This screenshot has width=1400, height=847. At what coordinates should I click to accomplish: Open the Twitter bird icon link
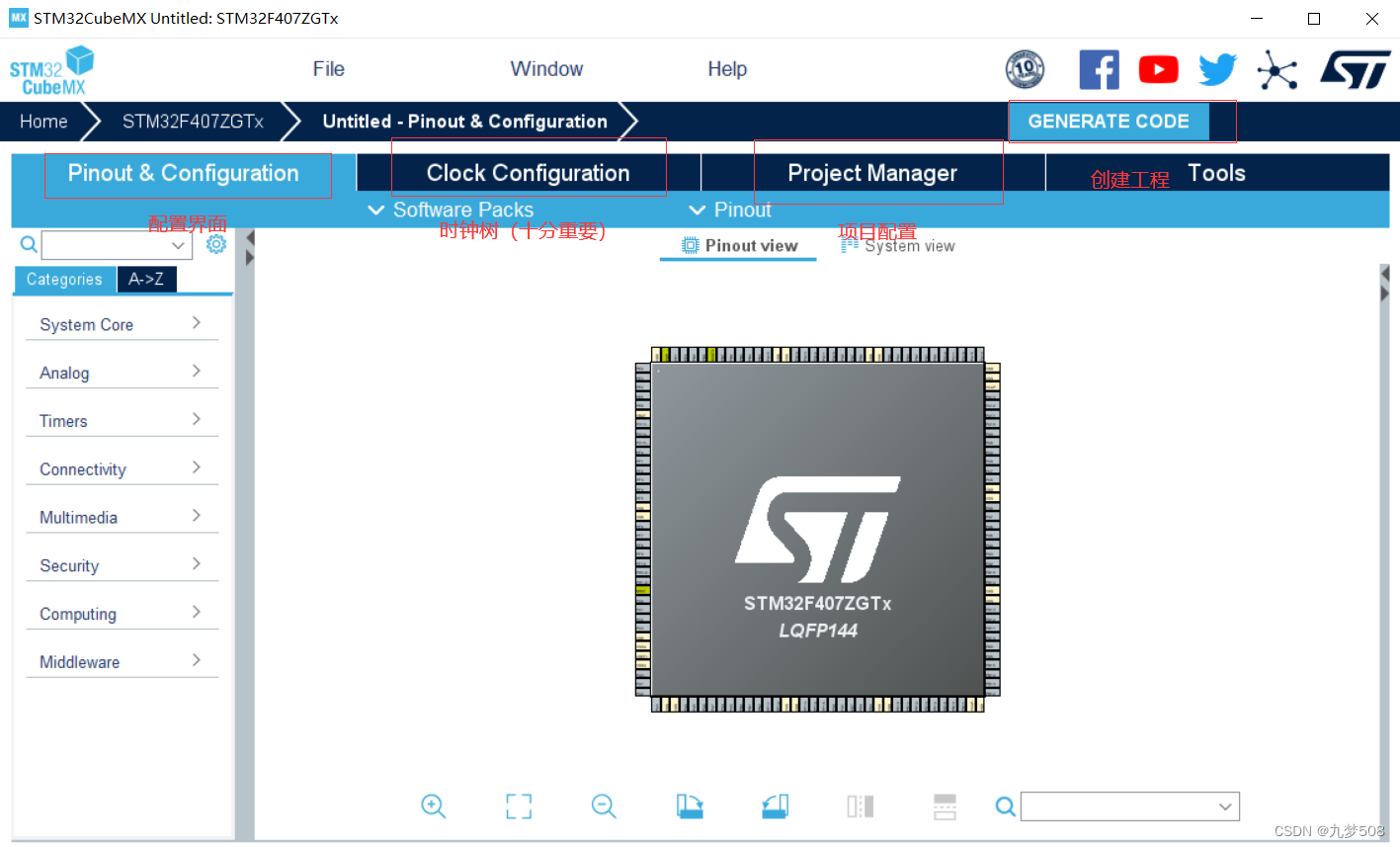click(1217, 69)
